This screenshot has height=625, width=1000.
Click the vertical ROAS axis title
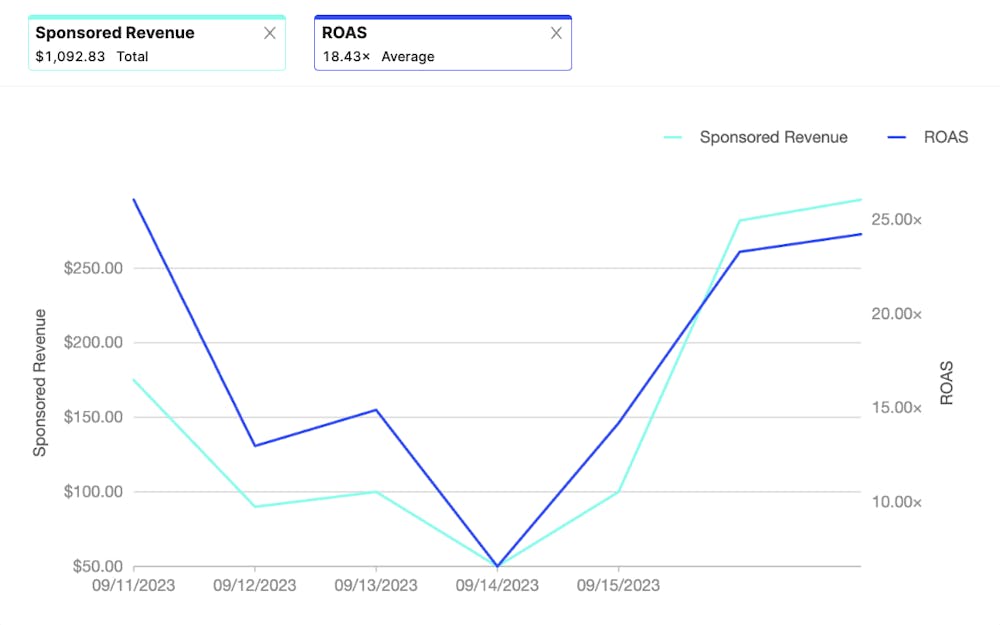pos(946,383)
